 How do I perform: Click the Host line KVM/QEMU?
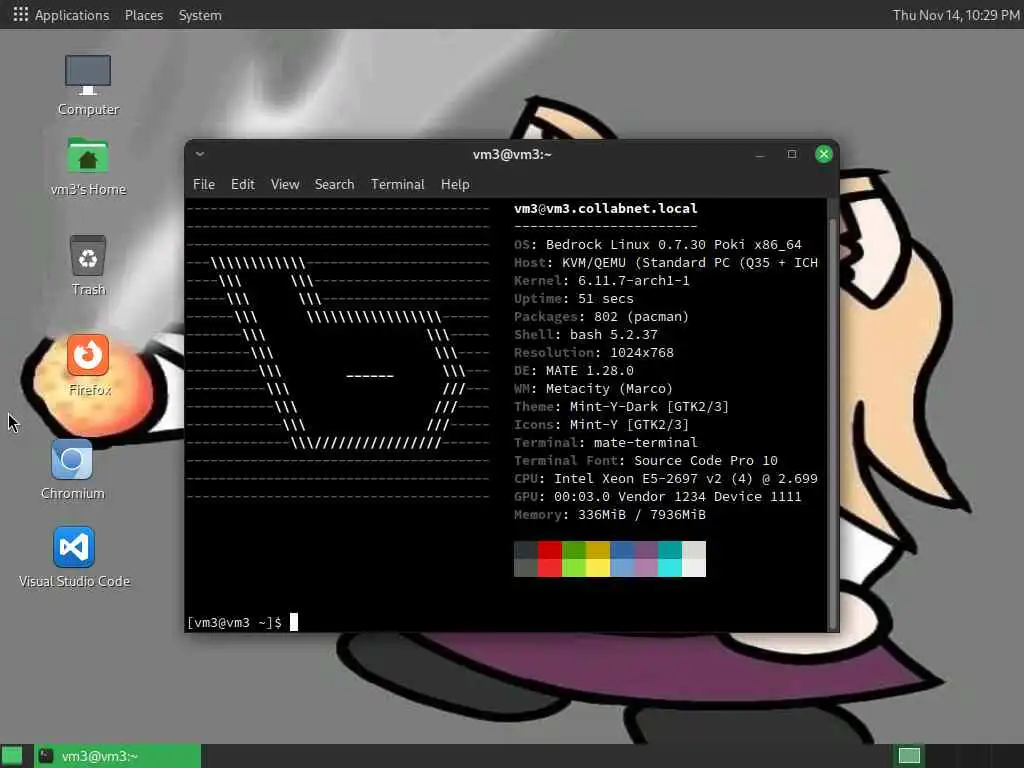pos(665,263)
